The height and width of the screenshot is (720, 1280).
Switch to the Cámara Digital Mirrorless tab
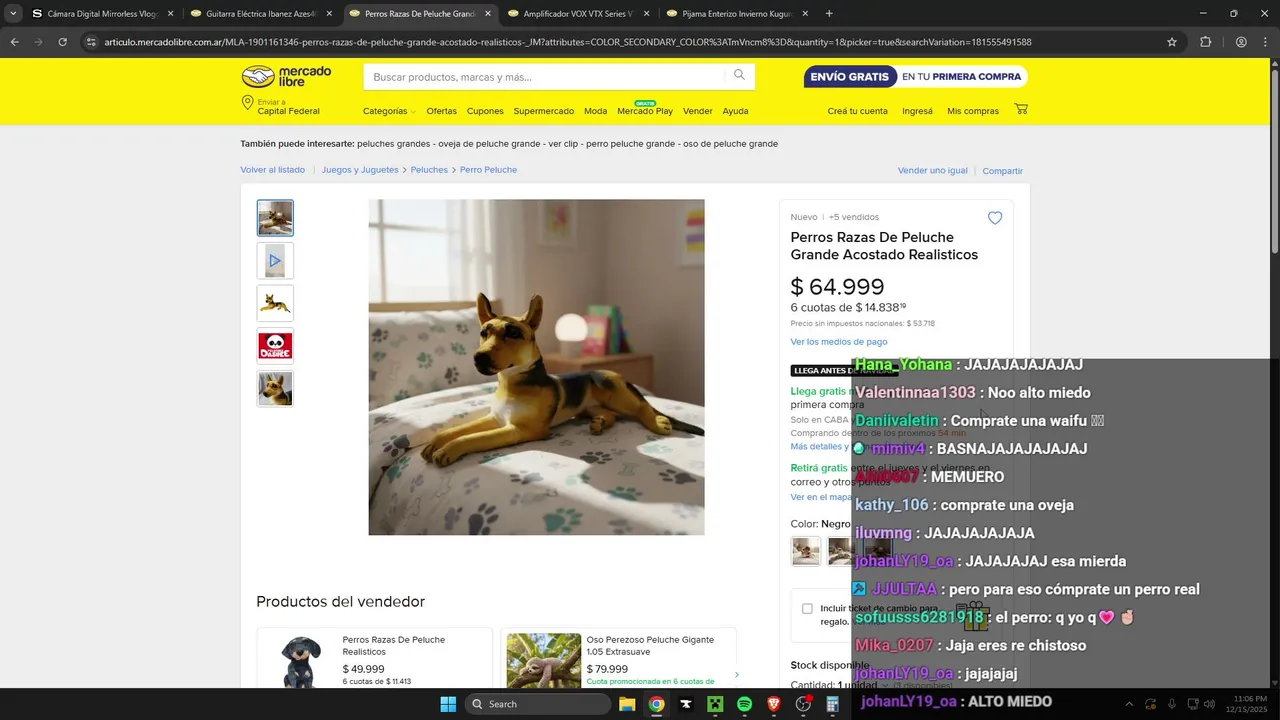[x=103, y=14]
